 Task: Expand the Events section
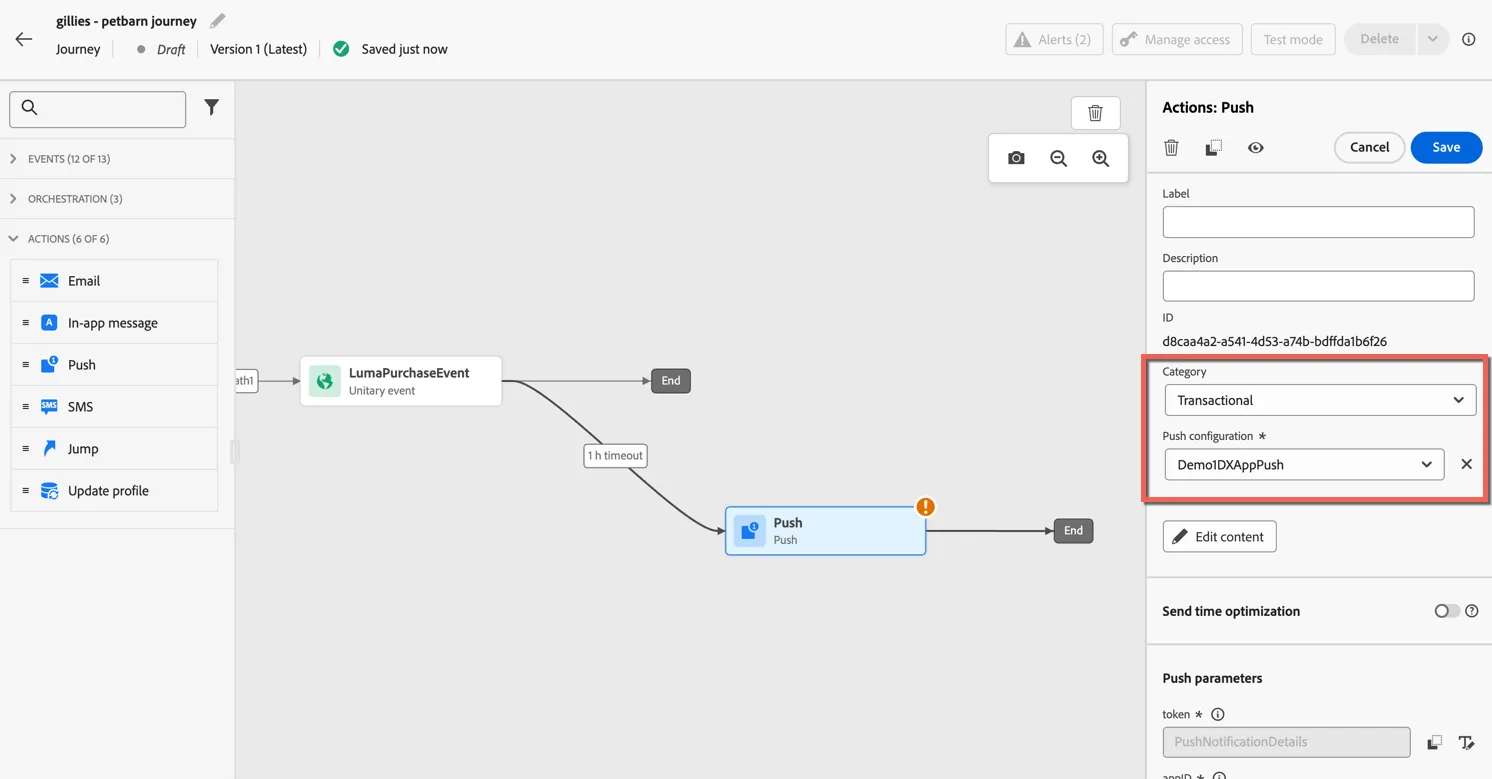(x=117, y=159)
